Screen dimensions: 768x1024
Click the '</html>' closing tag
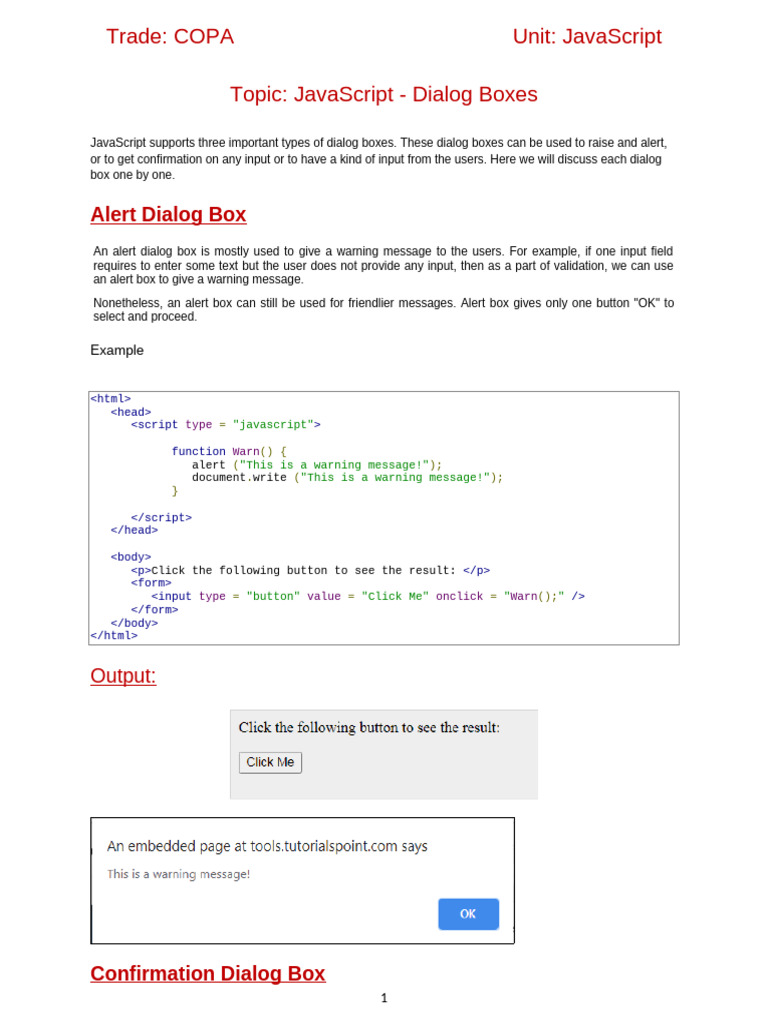pyautogui.click(x=114, y=635)
